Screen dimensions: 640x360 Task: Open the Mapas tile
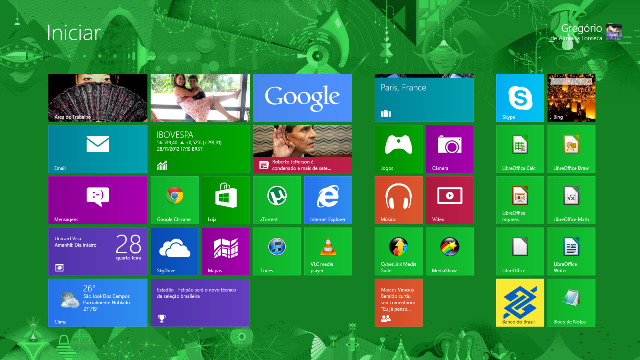click(x=226, y=251)
